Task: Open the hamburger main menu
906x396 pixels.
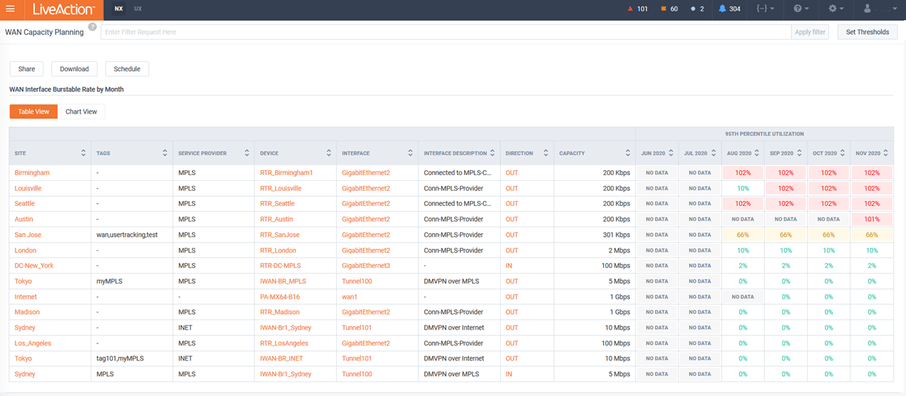Action: 10,9
